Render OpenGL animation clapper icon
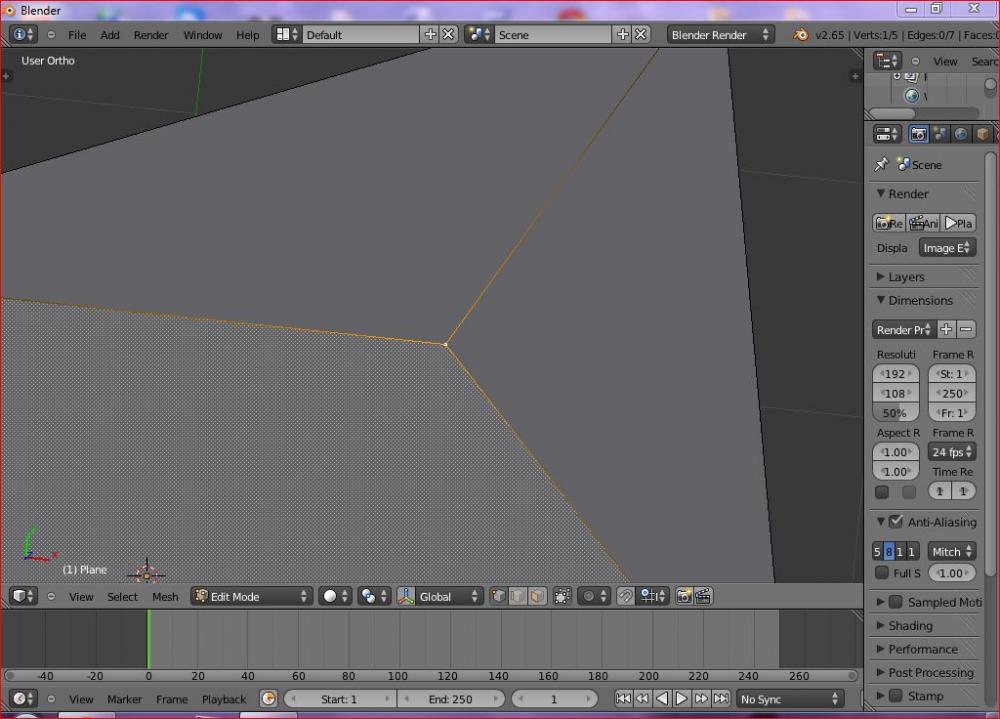Viewport: 1000px width, 719px height. [x=703, y=596]
